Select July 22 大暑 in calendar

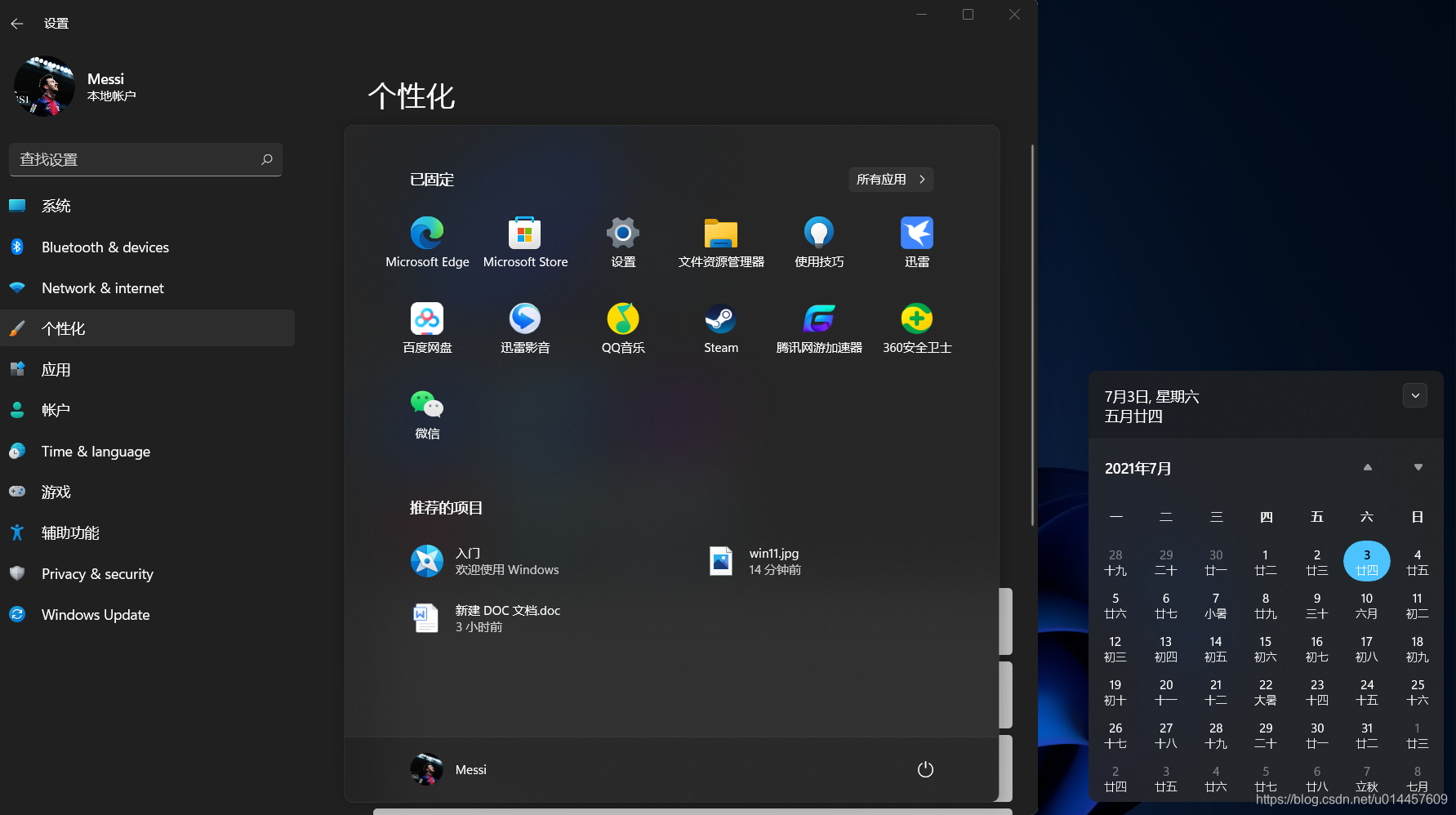1266,692
